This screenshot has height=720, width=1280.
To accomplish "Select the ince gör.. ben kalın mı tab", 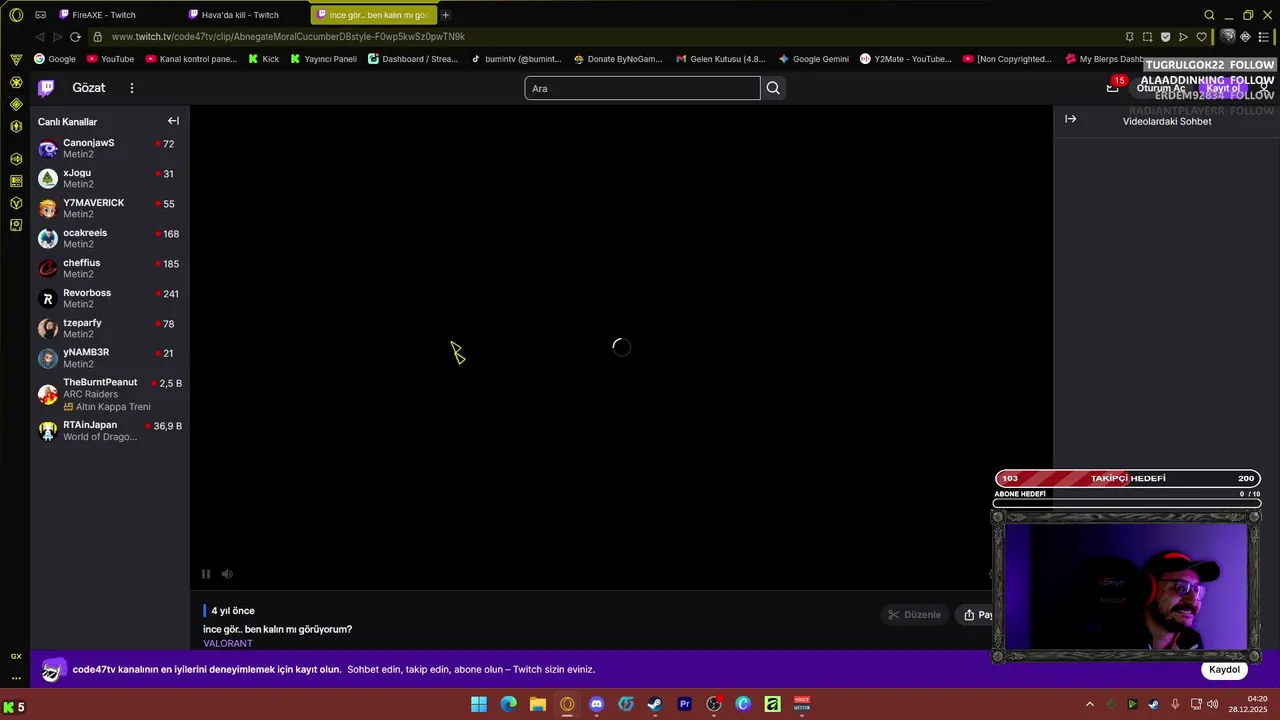I will coord(372,15).
